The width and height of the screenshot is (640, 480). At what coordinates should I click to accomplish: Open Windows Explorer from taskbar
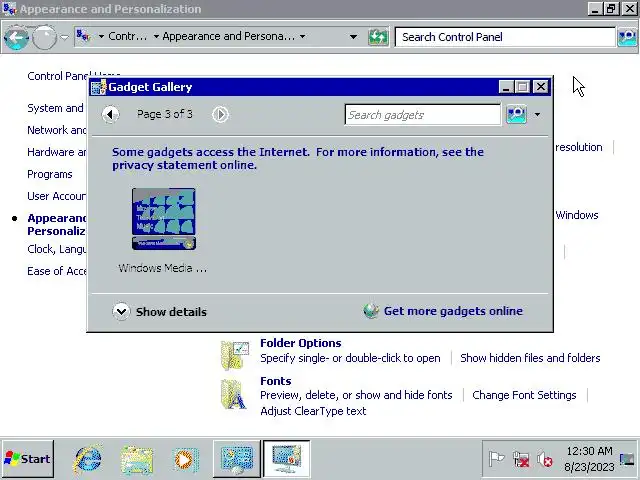click(137, 460)
